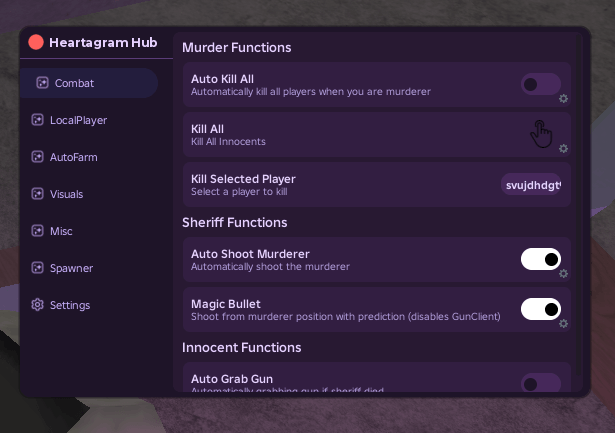Screen dimensions: 615x433
Task: Click the Sheriff Functions section heading
Action: point(235,222)
